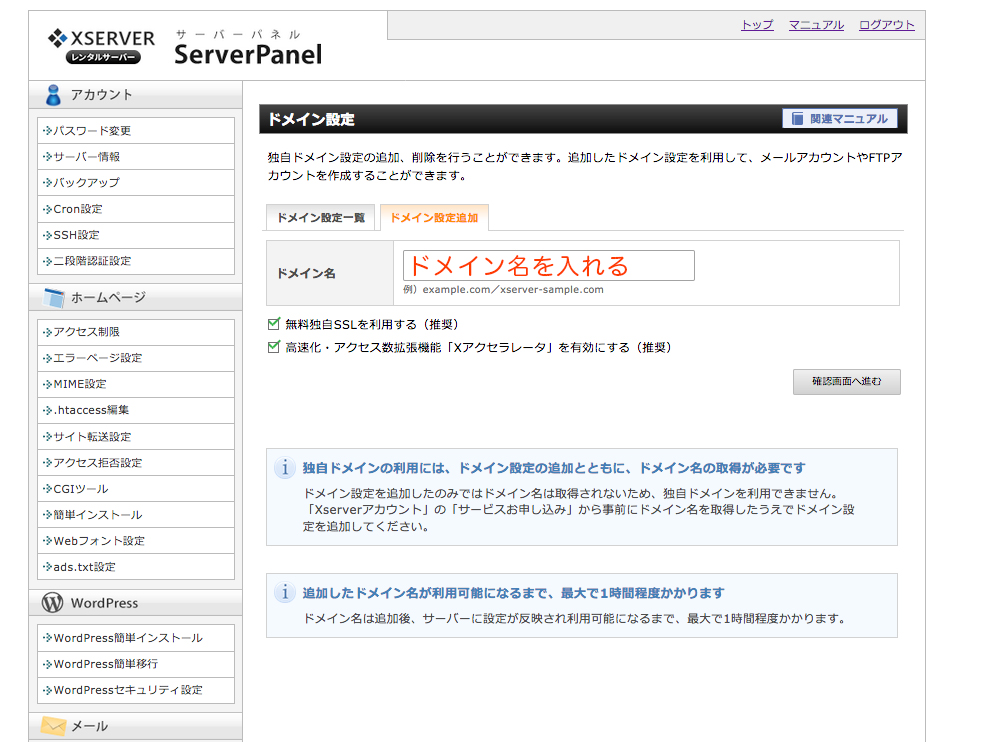Image resolution: width=990 pixels, height=742 pixels.
Task: Click the Mail envelope icon
Action: [x=54, y=726]
